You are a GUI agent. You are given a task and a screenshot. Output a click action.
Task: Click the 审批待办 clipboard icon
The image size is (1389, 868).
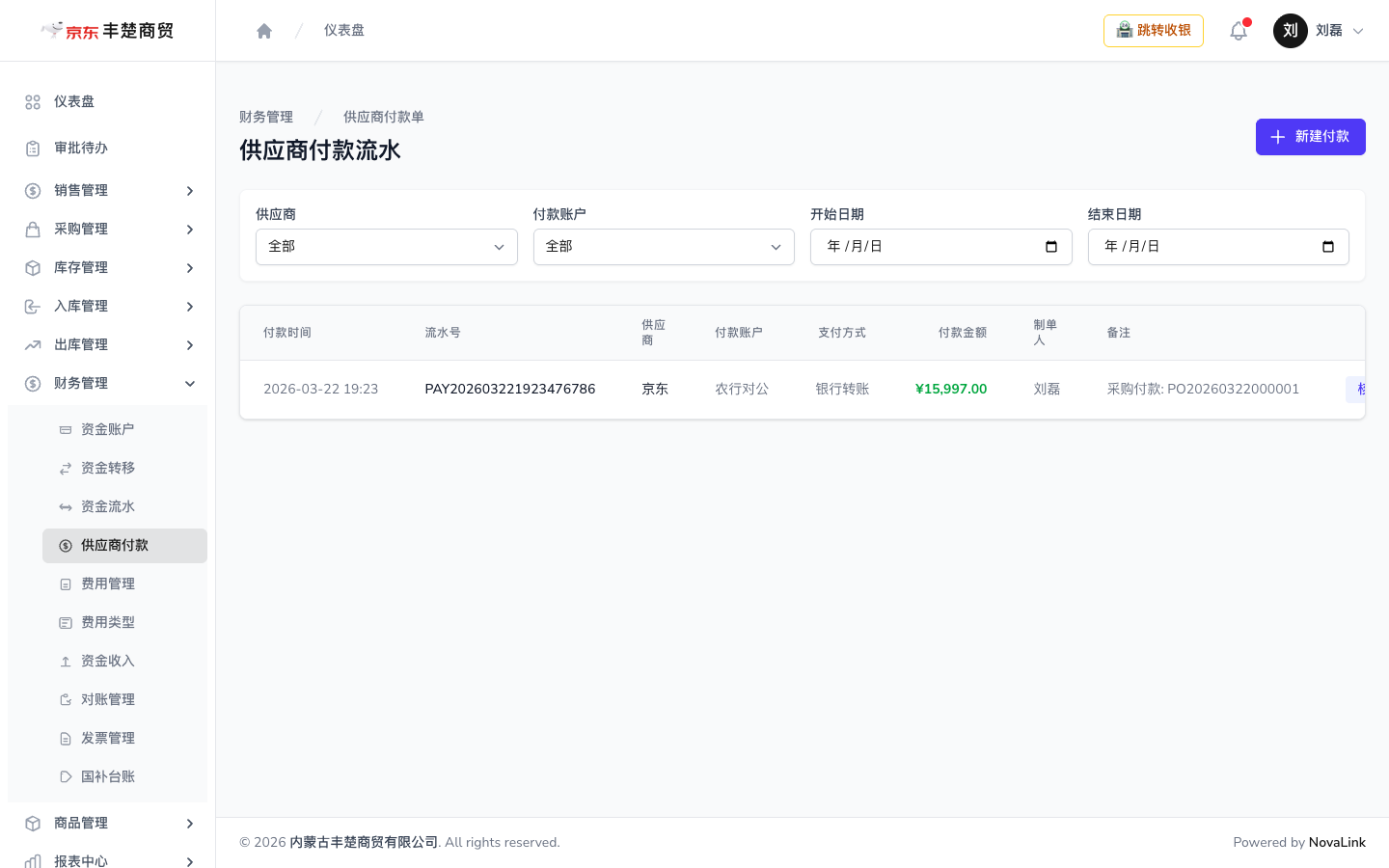point(33,149)
